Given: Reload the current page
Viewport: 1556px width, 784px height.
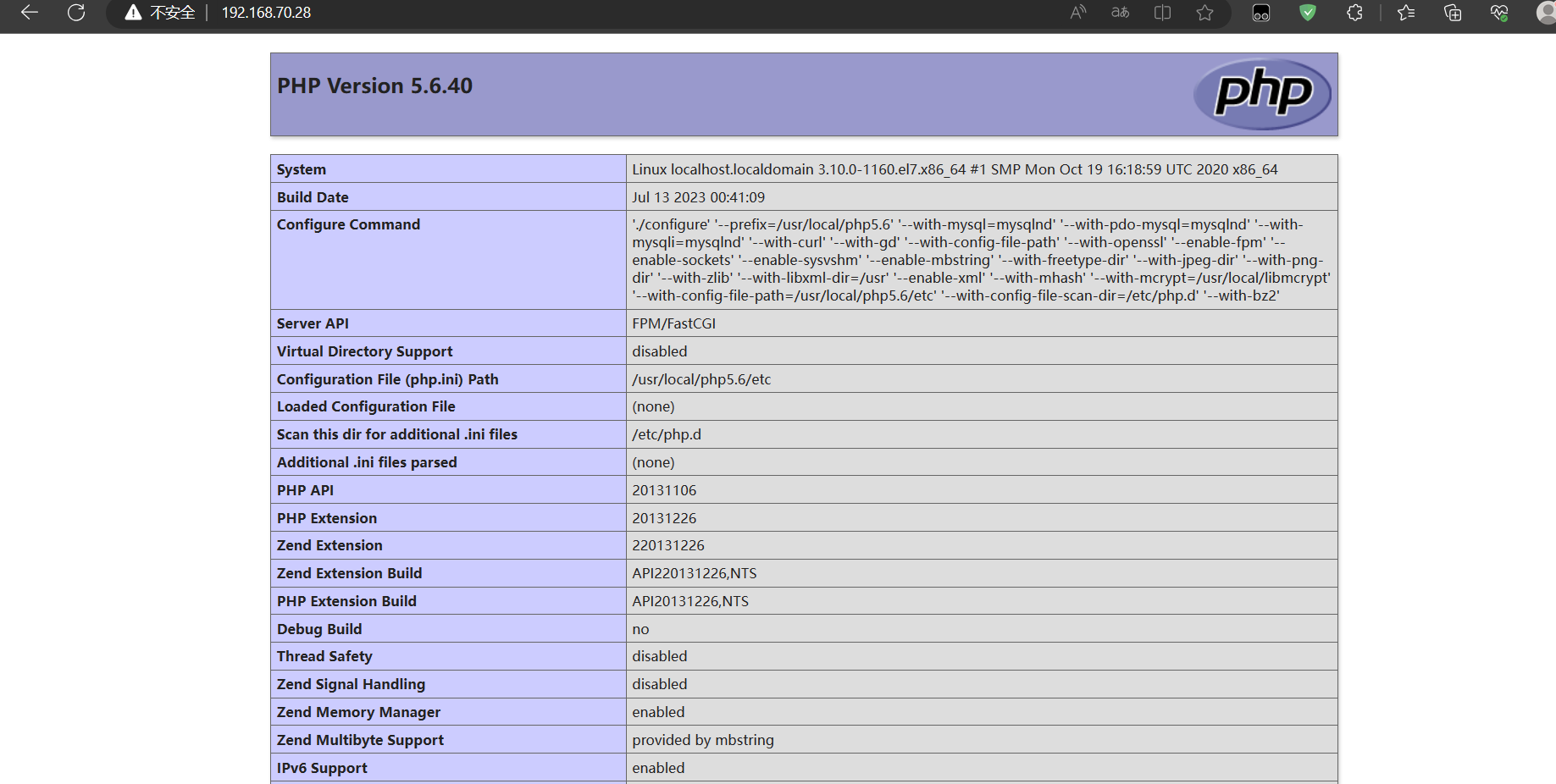Looking at the screenshot, I should [76, 13].
